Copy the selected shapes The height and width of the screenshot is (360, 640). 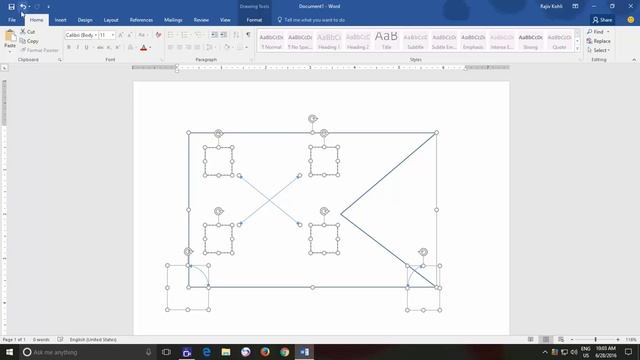point(29,41)
